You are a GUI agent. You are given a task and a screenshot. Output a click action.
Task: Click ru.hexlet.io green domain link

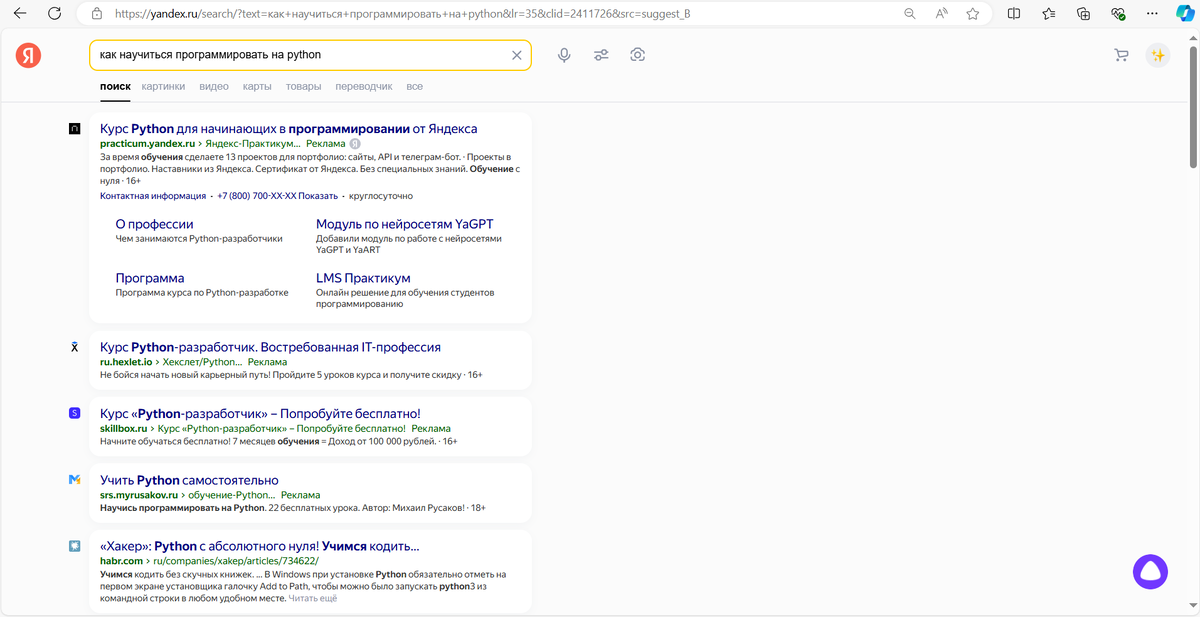coord(126,362)
